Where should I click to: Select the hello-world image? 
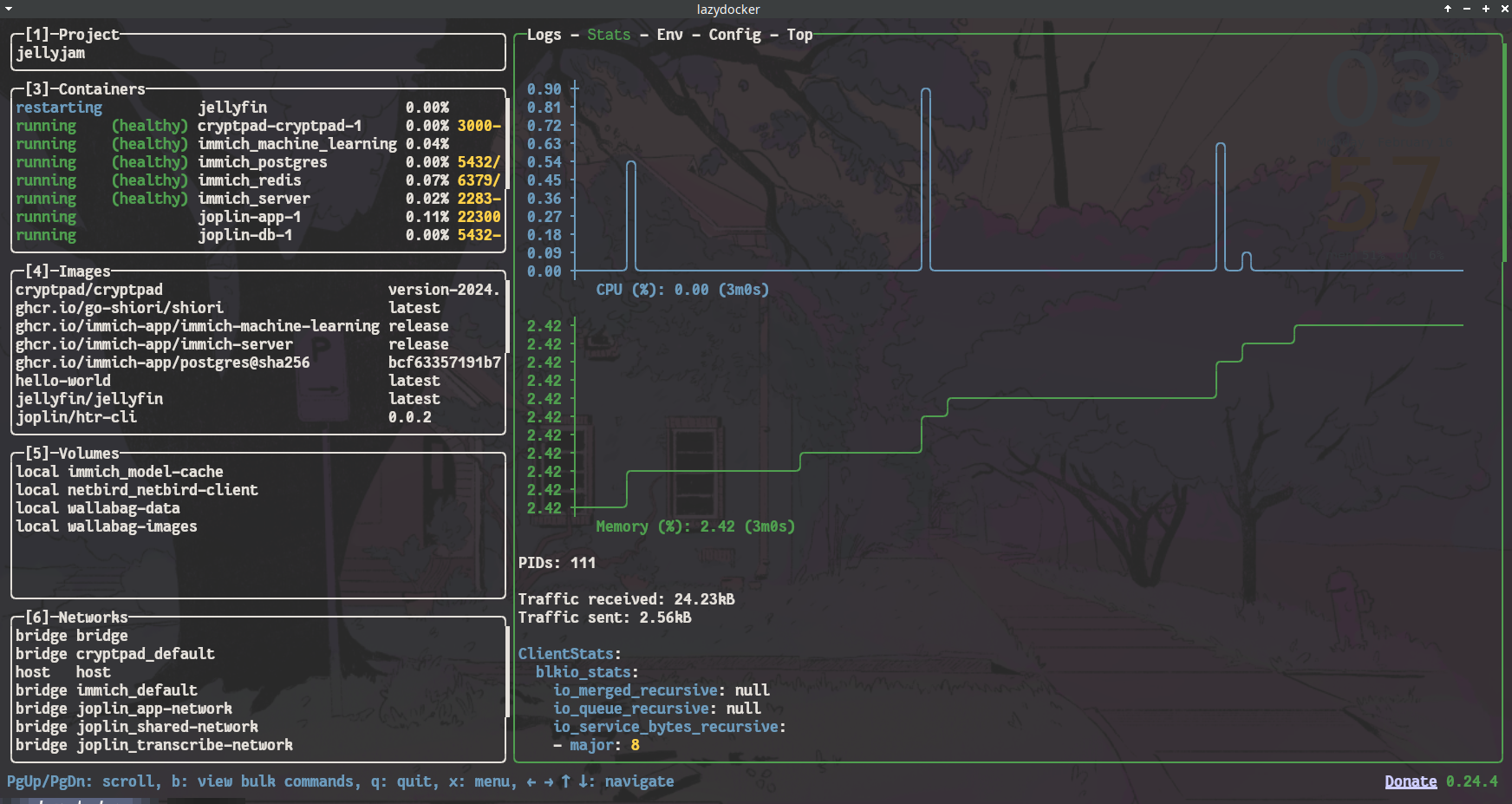pos(258,381)
